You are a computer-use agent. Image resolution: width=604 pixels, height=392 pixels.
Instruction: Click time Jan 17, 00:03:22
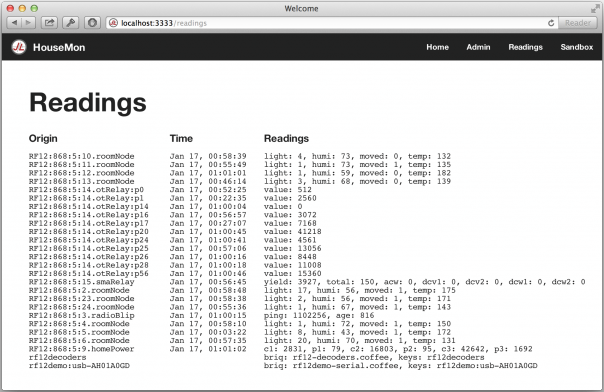pyautogui.click(x=208, y=332)
